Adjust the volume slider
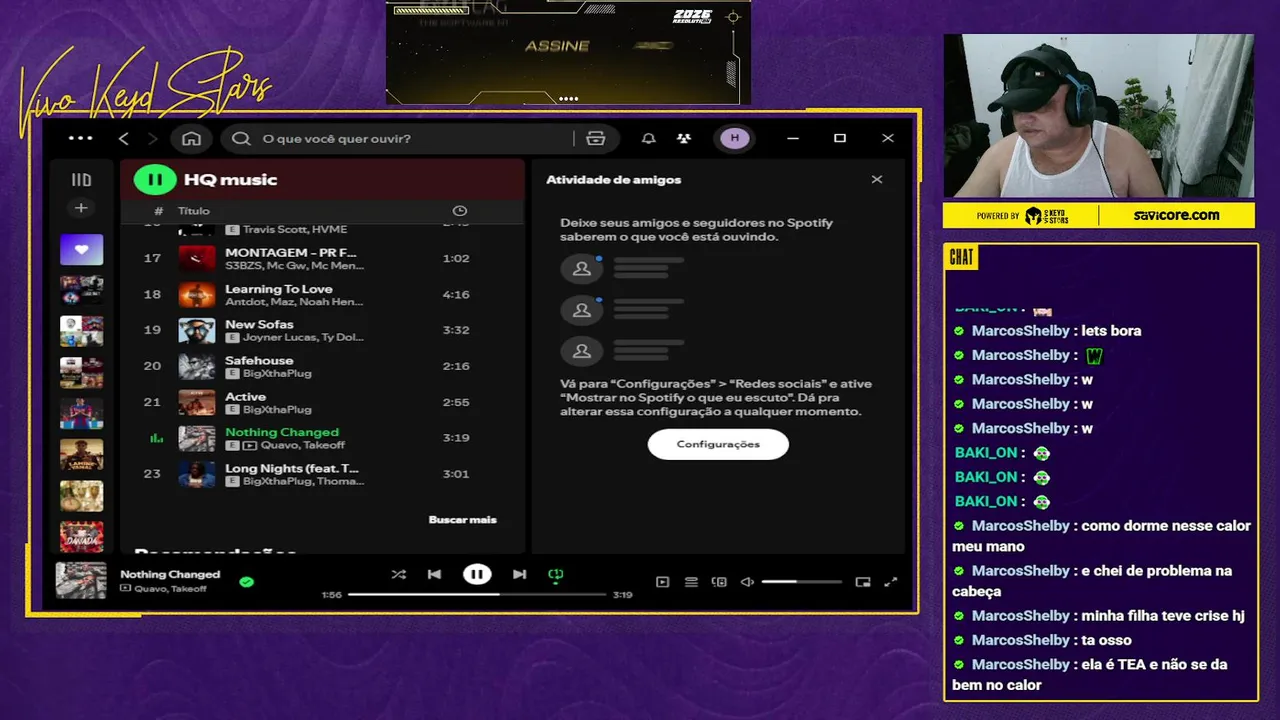 (802, 582)
